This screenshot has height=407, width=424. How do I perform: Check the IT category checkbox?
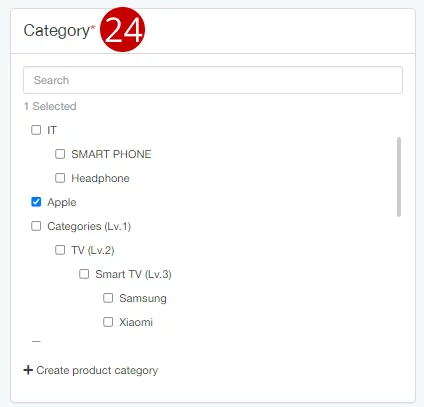[36, 130]
